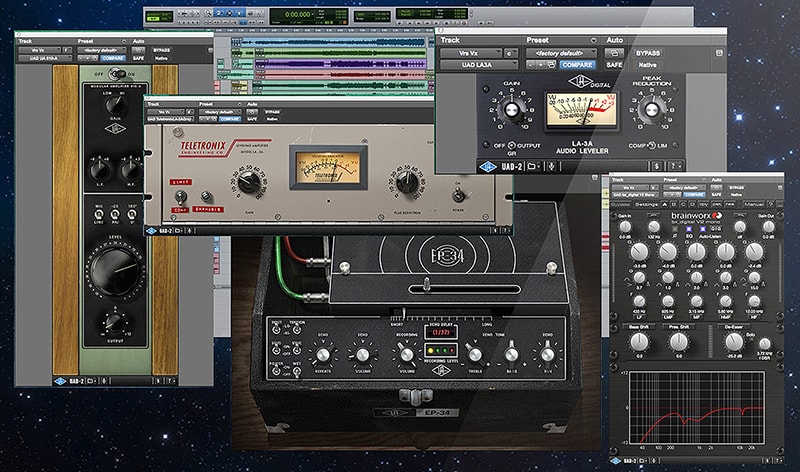
Task: Open the factory default preset dropdown in Teletronix window
Action: [219, 112]
